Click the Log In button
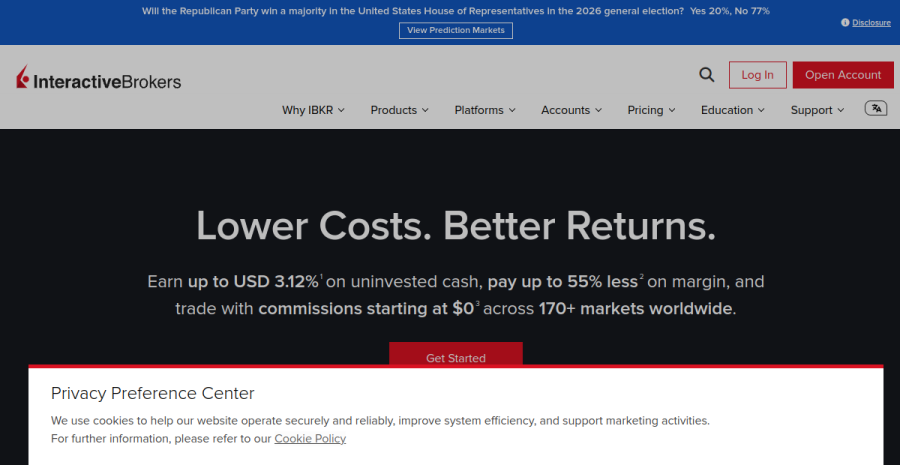 (x=758, y=75)
